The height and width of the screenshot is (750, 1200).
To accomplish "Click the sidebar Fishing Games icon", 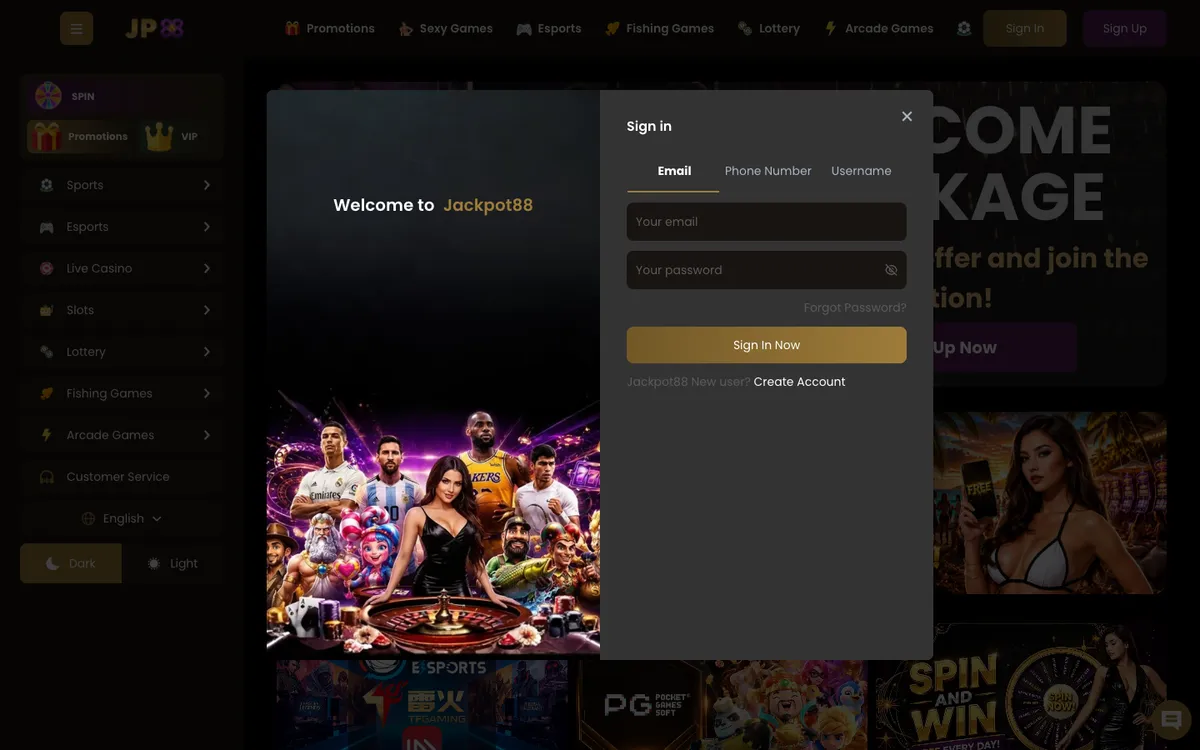I will (46, 394).
